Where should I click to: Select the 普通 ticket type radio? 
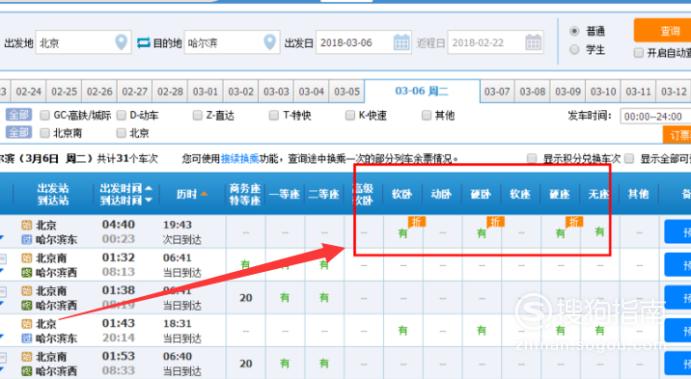[x=574, y=31]
